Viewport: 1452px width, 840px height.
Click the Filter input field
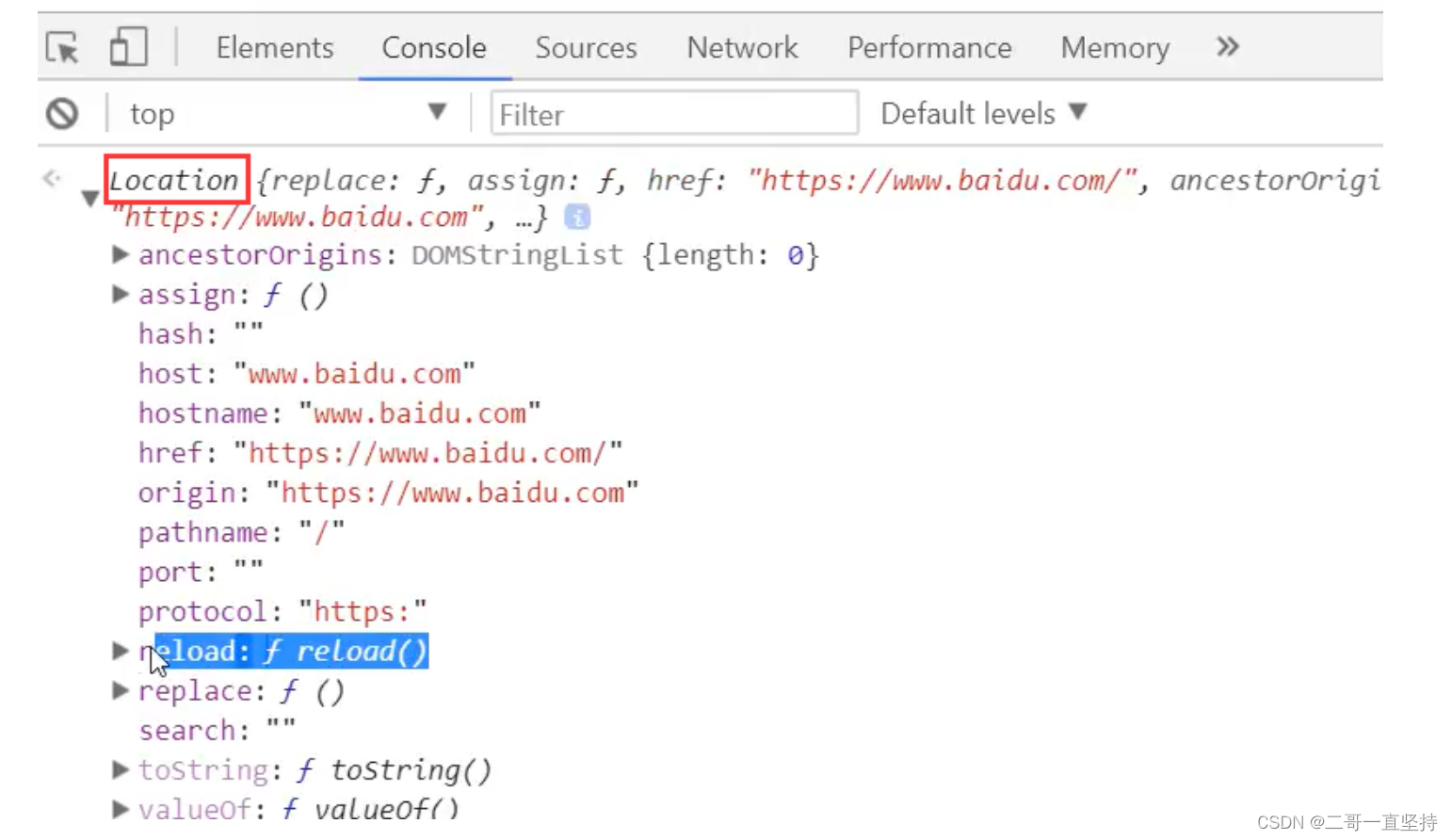673,114
